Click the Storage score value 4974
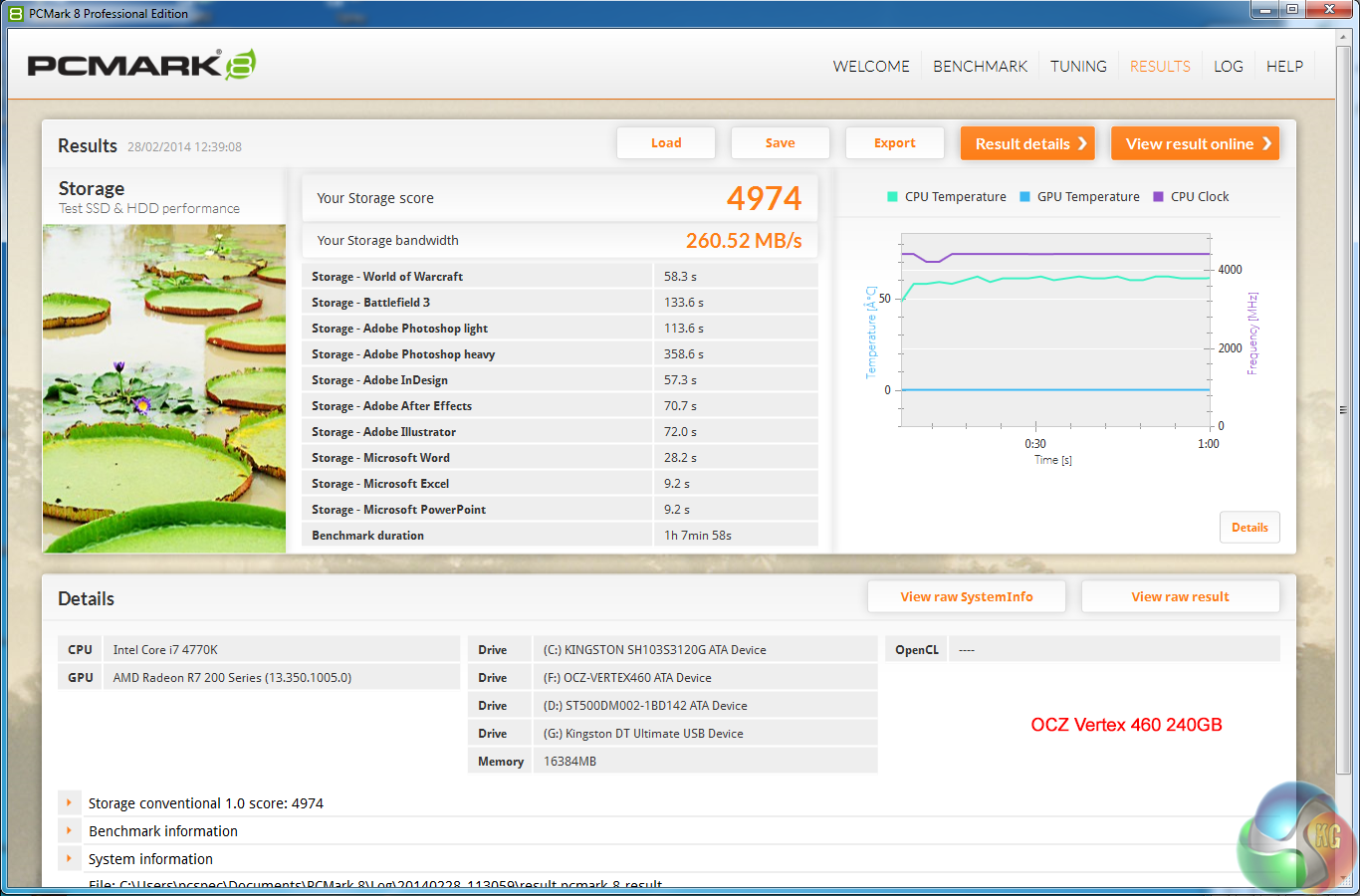The height and width of the screenshot is (896, 1360). click(764, 199)
